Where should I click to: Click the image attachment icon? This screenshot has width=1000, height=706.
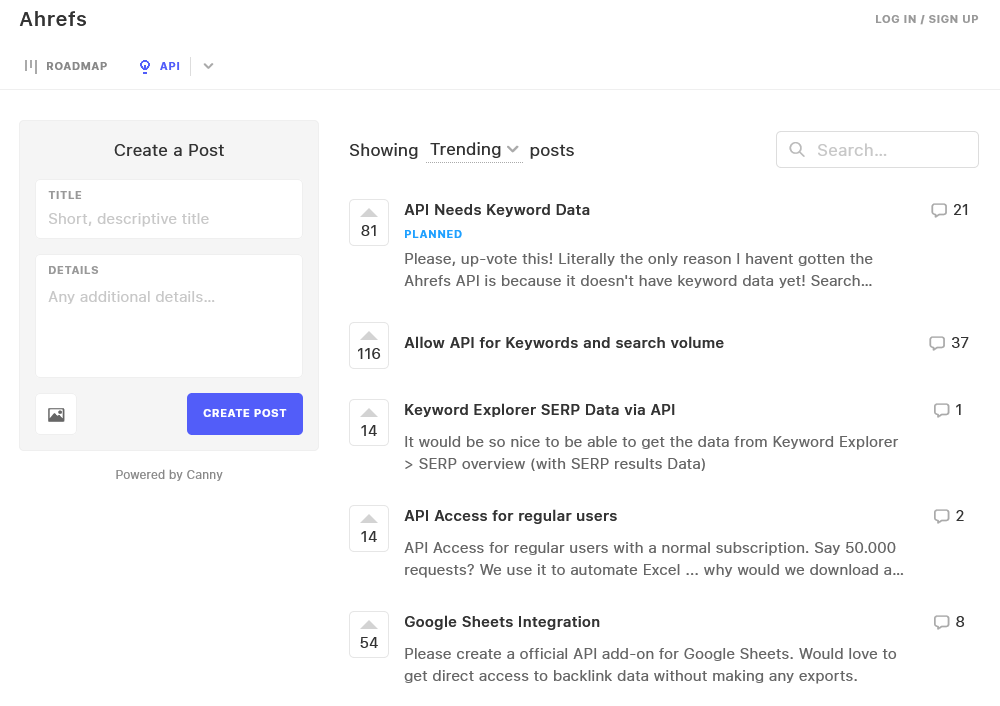[x=56, y=414]
